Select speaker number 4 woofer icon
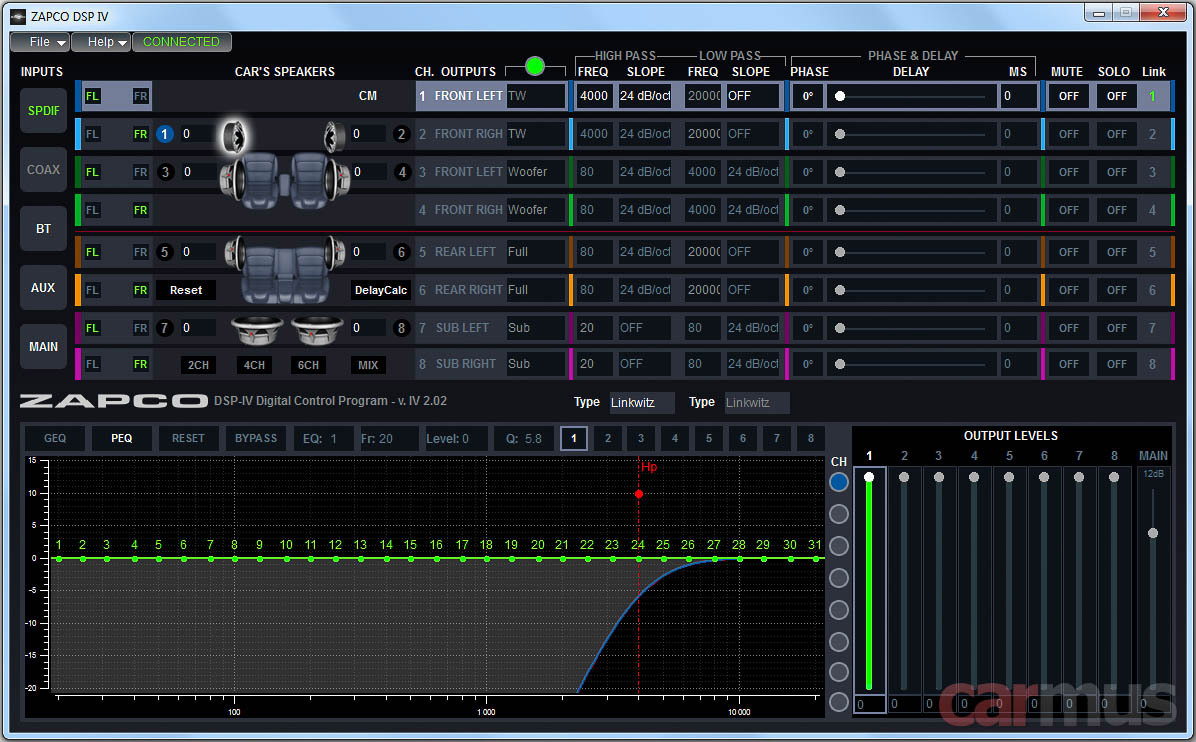Viewport: 1196px width, 742px height. [402, 172]
